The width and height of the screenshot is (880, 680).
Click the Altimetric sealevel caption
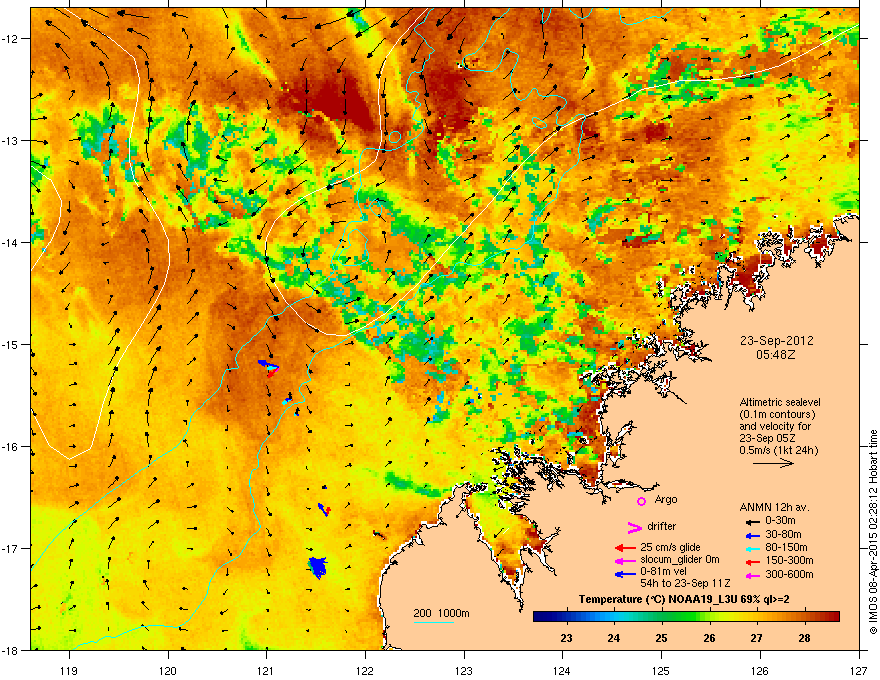click(780, 402)
